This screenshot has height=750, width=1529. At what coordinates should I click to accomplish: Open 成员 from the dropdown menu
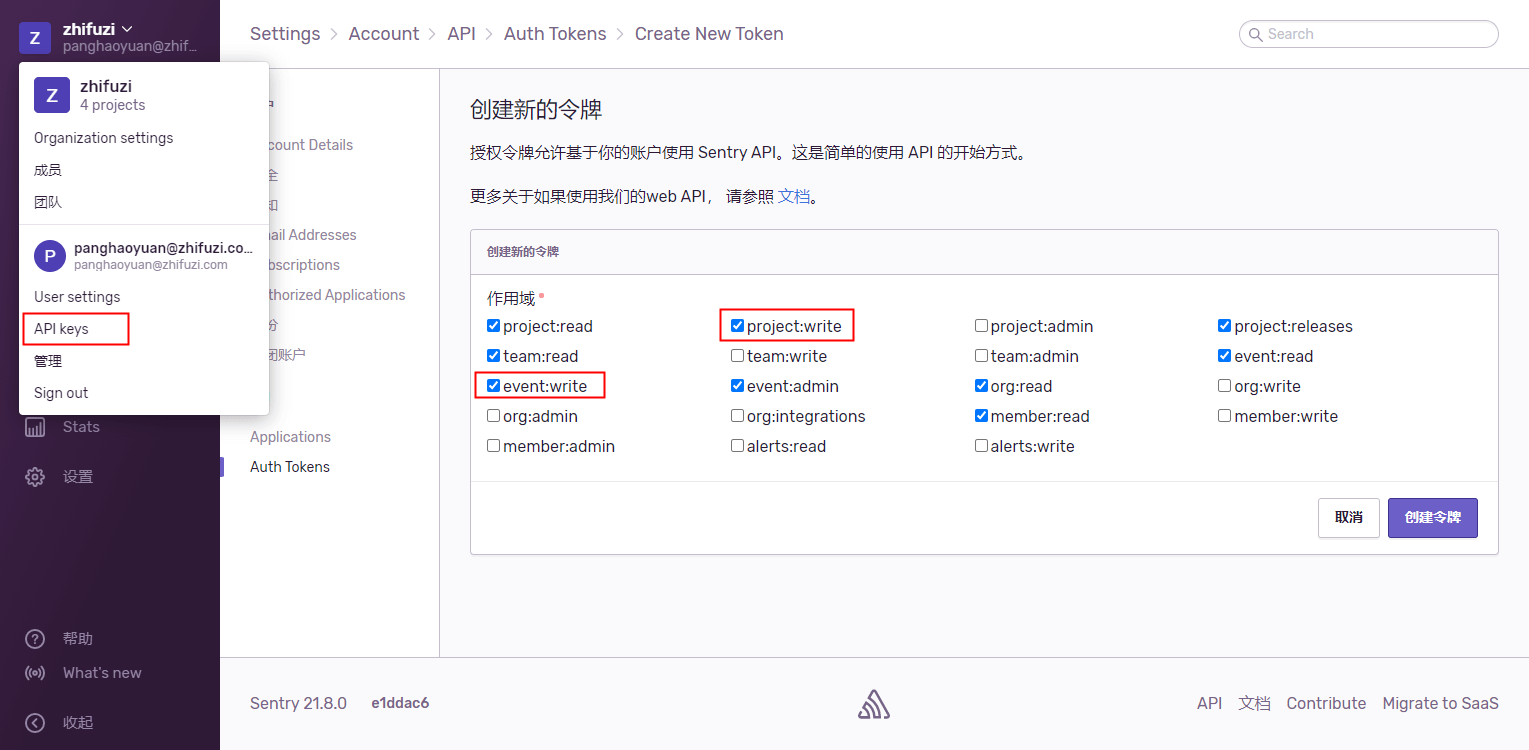click(x=48, y=170)
